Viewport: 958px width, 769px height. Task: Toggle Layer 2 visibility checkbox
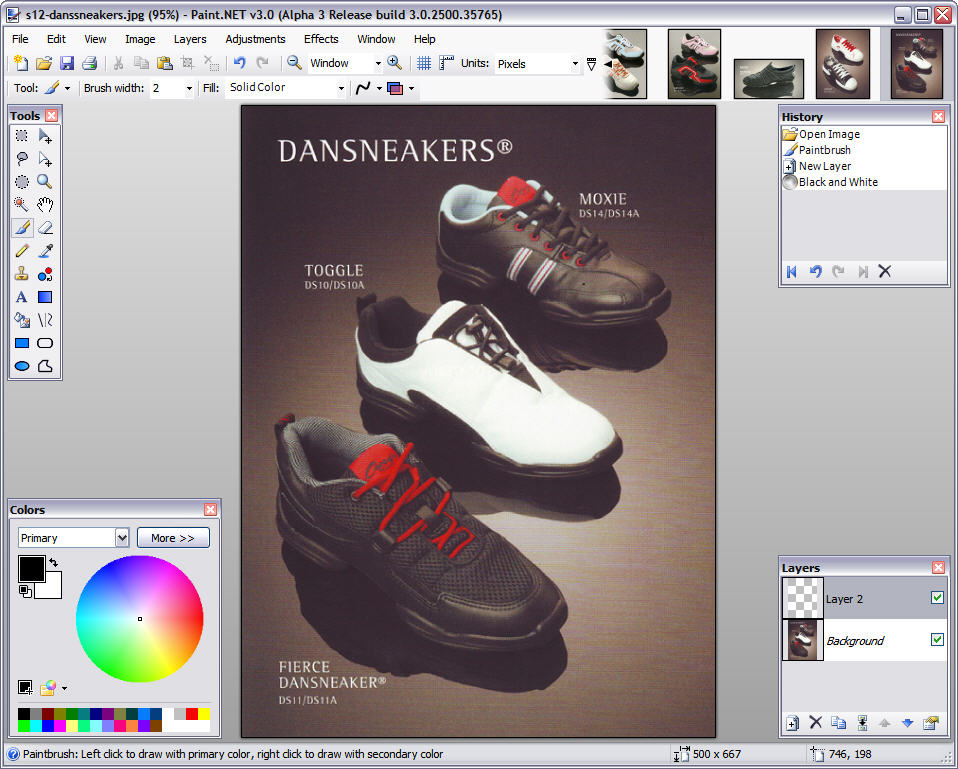tap(937, 597)
